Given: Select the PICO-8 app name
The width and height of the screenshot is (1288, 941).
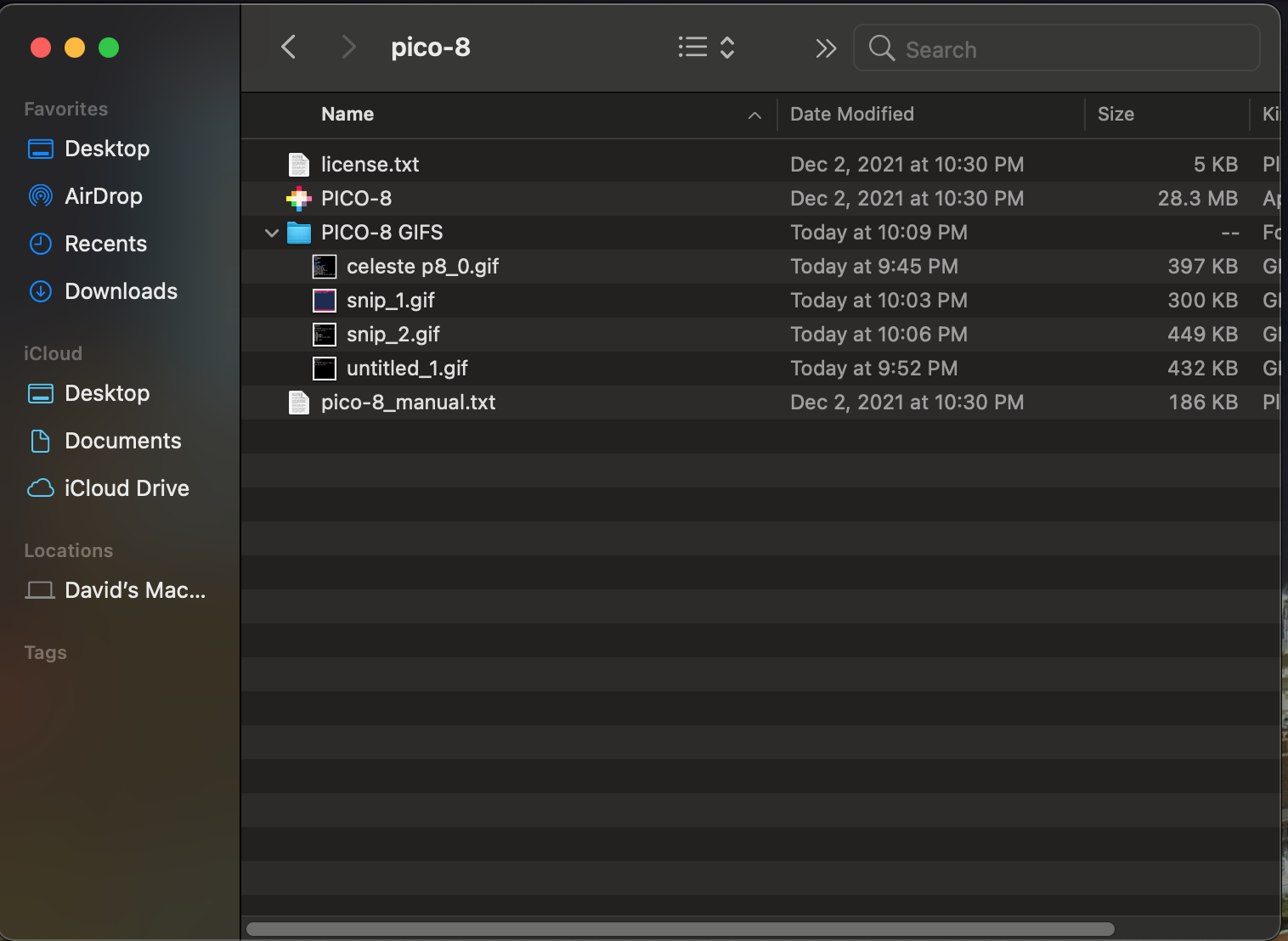Looking at the screenshot, I should [x=356, y=199].
